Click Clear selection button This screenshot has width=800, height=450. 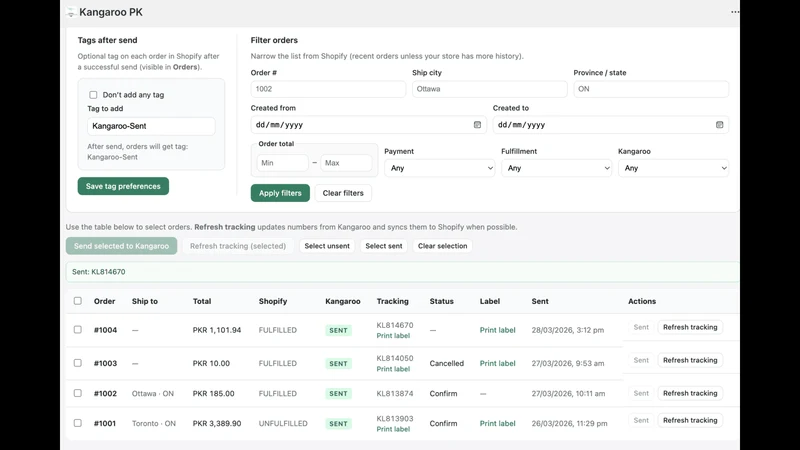pyautogui.click(x=442, y=246)
